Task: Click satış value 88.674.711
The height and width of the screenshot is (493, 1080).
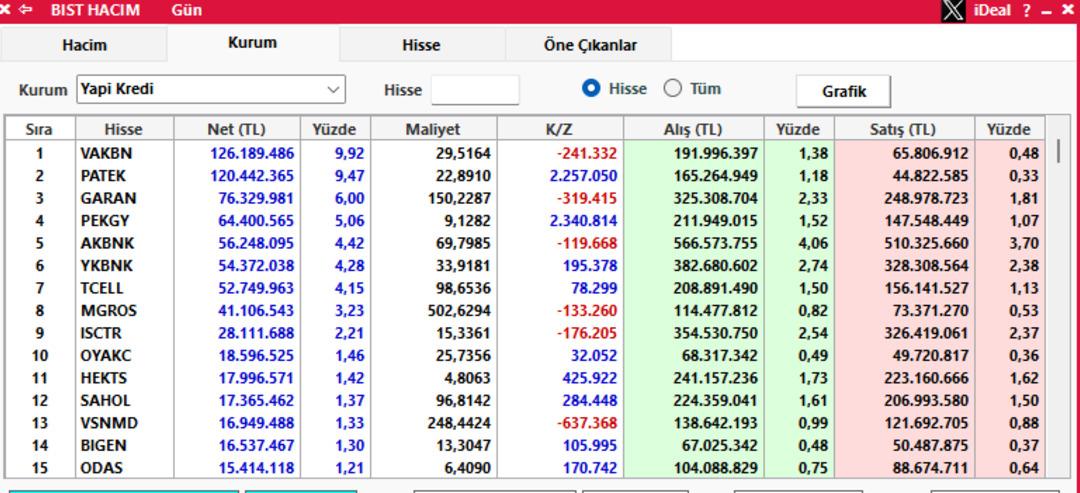Action: [x=931, y=468]
